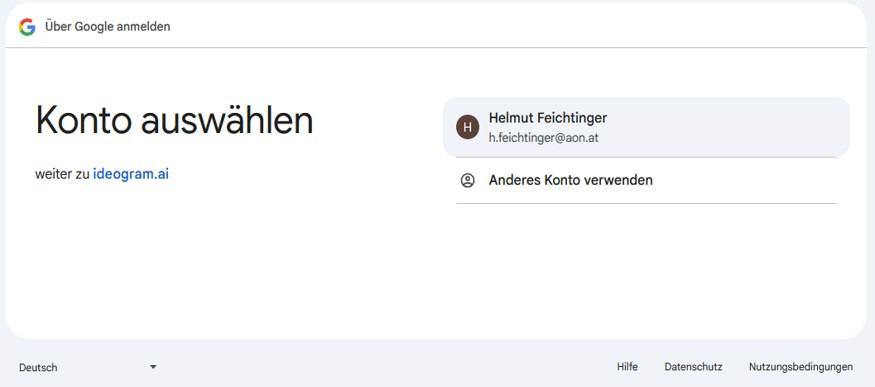Open the ideogram.ai link
This screenshot has width=875, height=387.
click(131, 174)
